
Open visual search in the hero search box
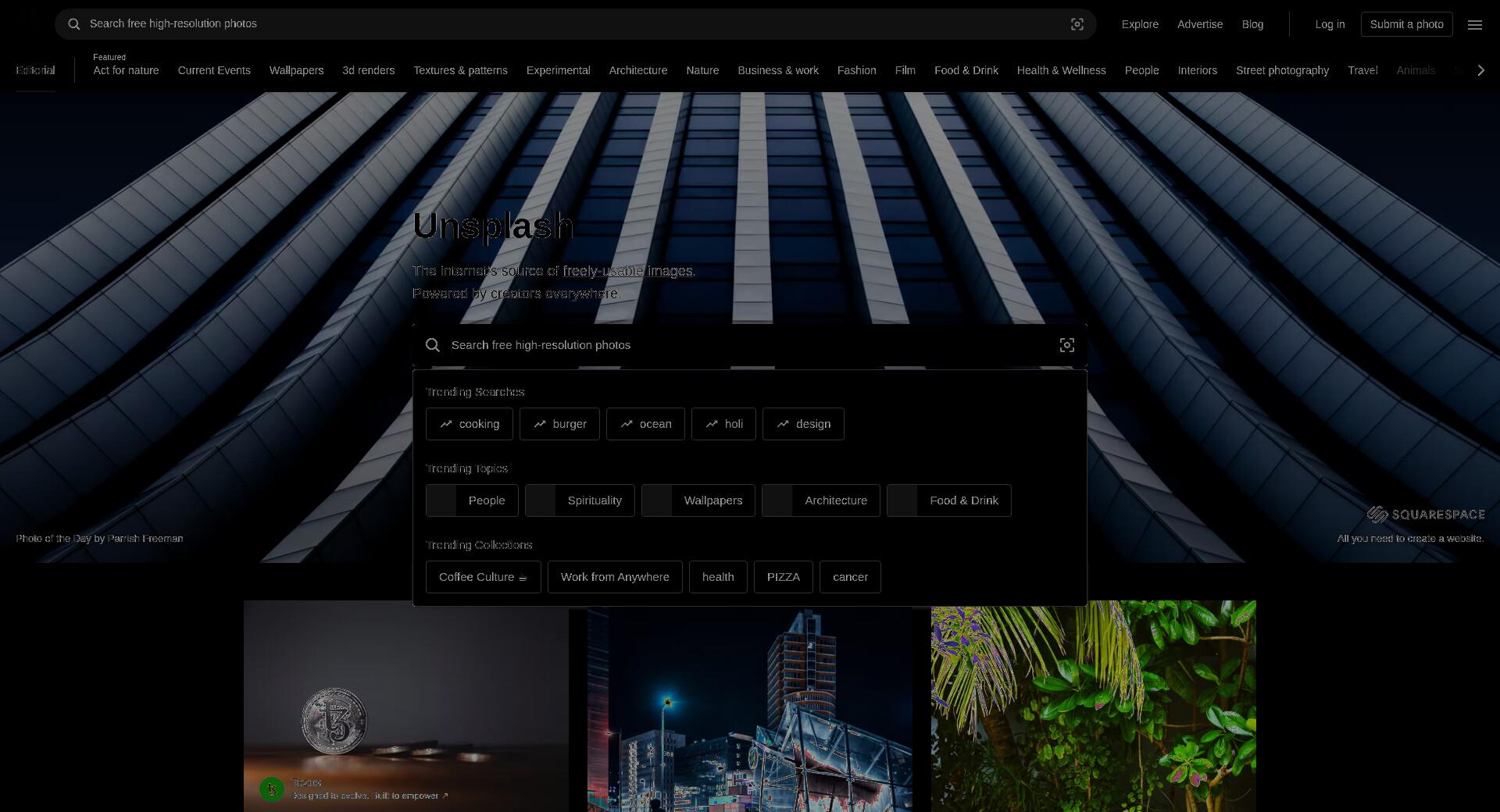pos(1067,345)
